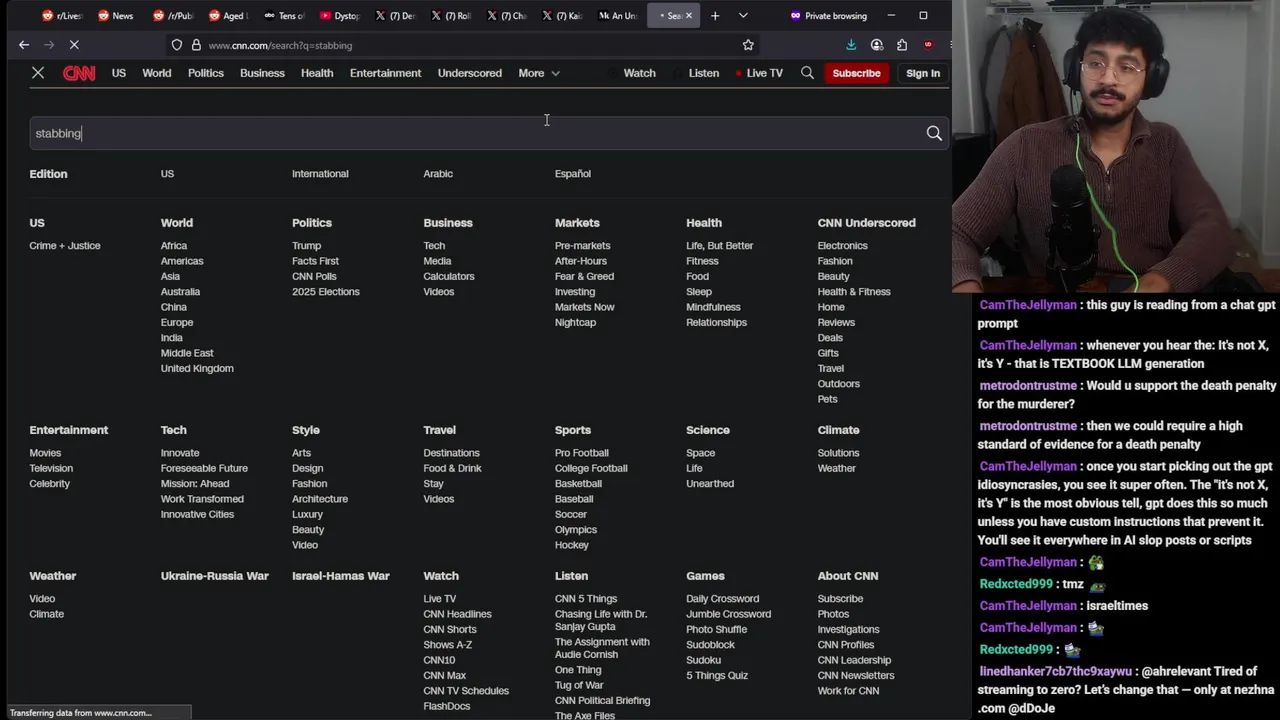Switch to the Aged Reddit tab
The height and width of the screenshot is (720, 1280).
[228, 16]
